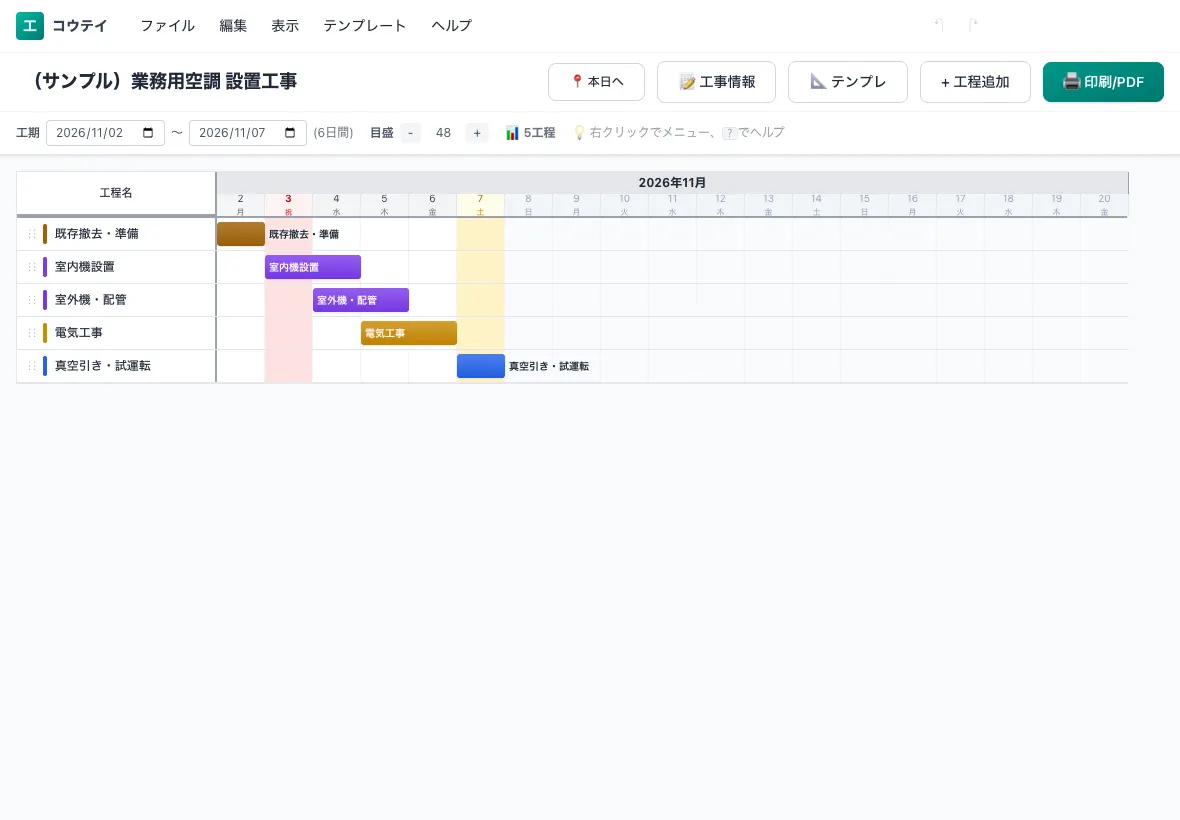Click blue color bar of 真空引き・試運転
1180x820 pixels.
pyautogui.click(x=45, y=366)
